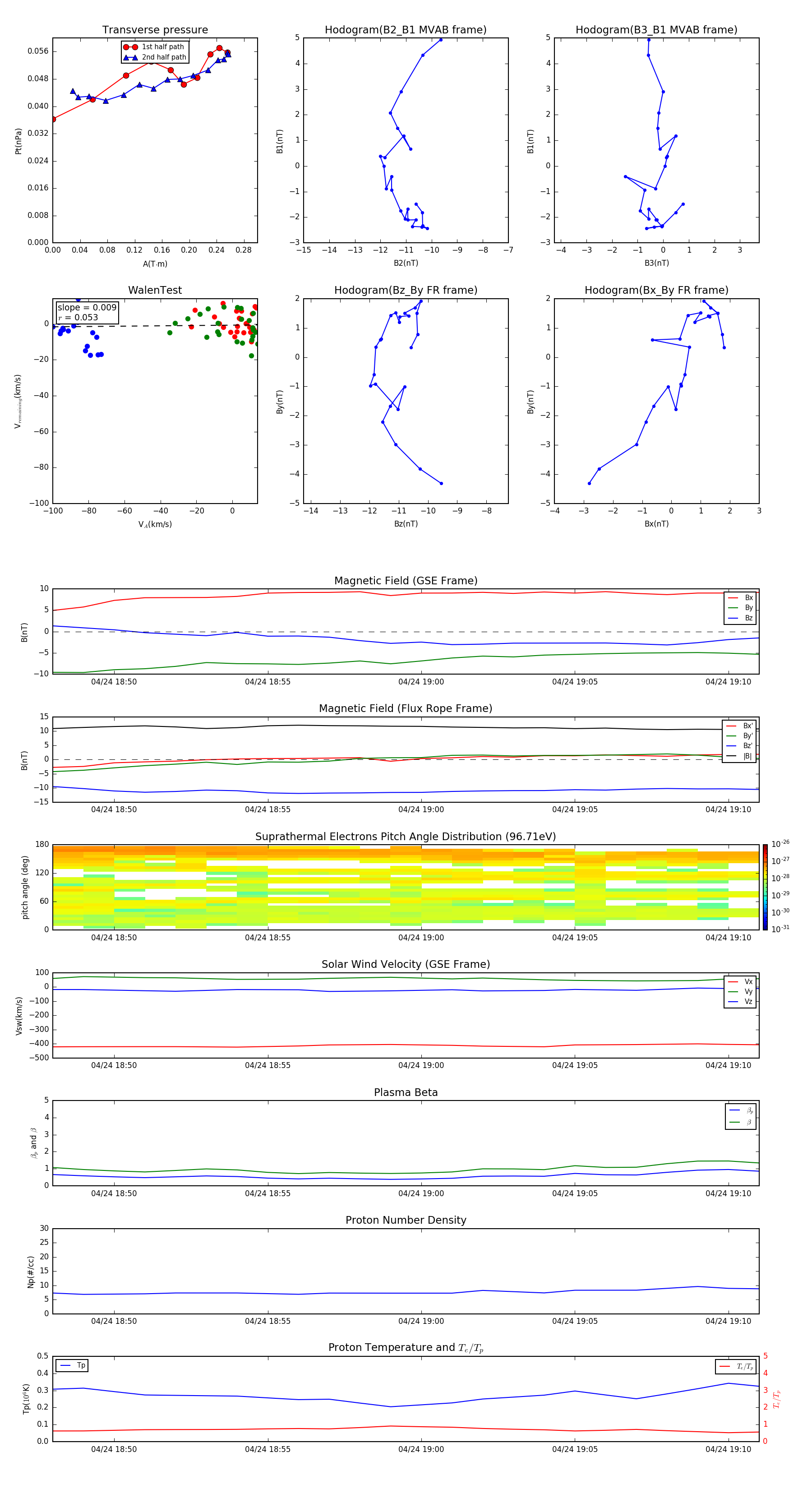This screenshot has width=812, height=1489.
Task: Click the '2nd half path' legend entry
Action: click(x=155, y=57)
